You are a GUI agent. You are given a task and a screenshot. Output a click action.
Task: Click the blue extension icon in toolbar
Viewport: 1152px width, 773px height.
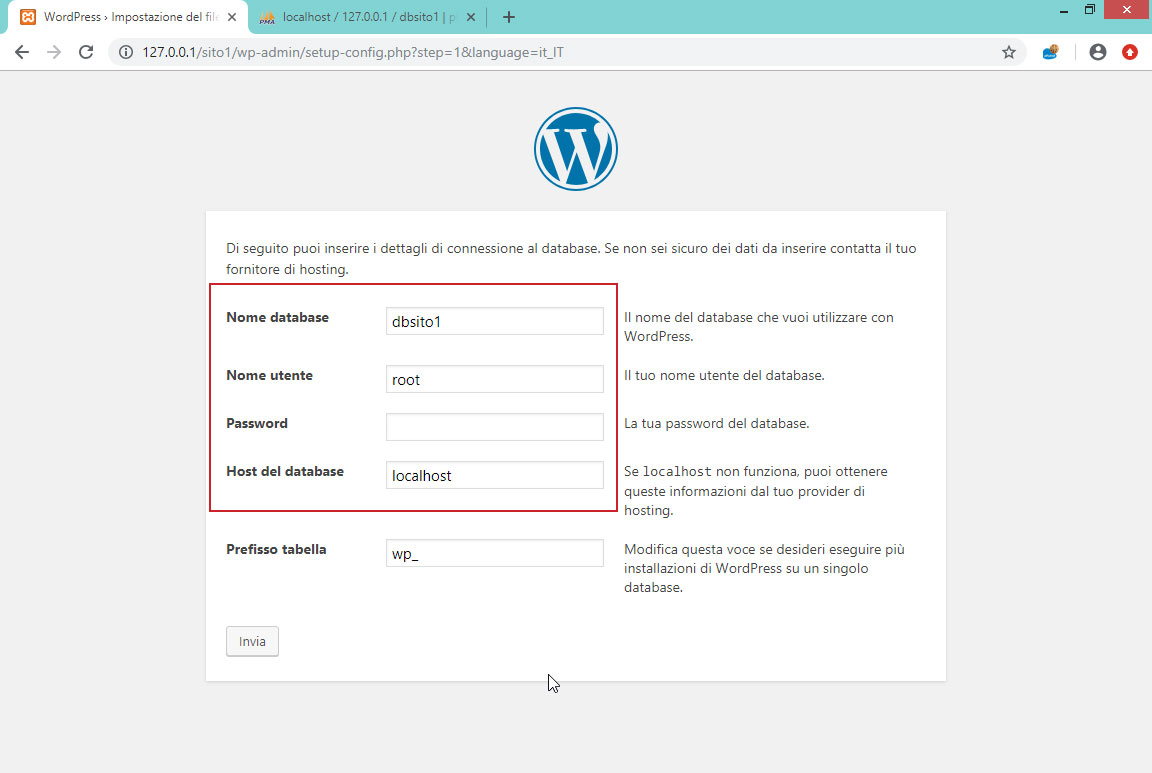[1050, 52]
